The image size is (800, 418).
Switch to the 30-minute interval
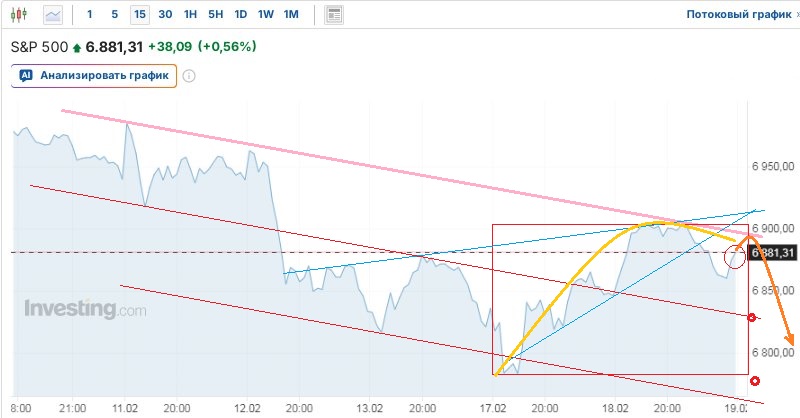165,15
